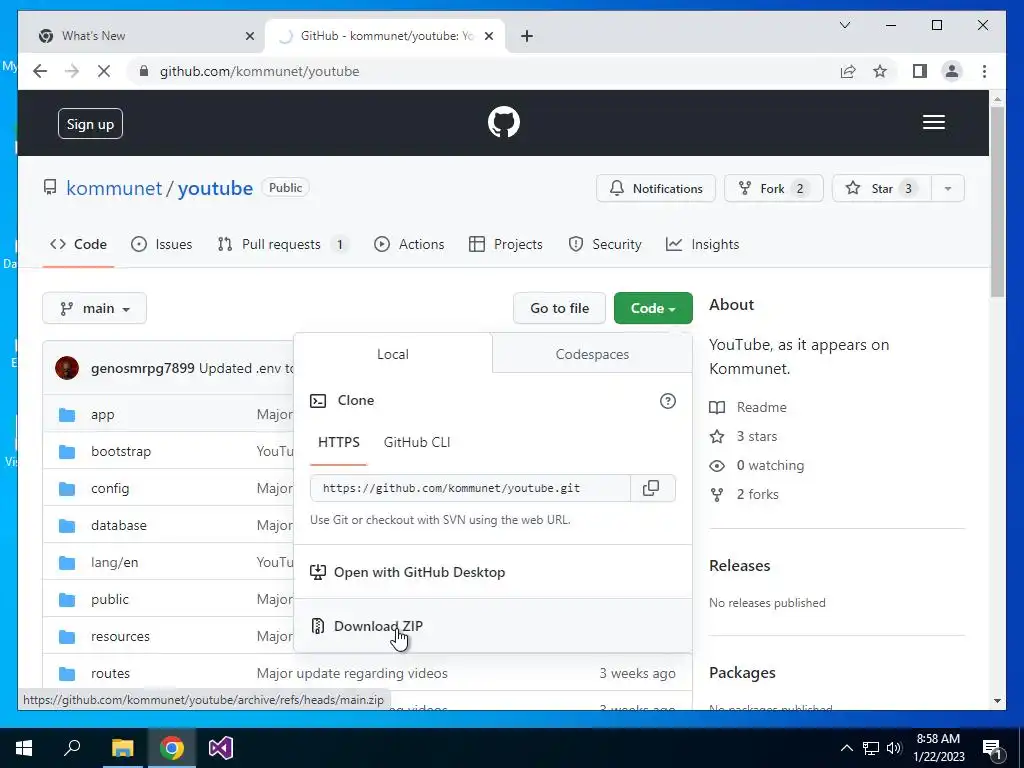Open Chrome side panel icon
The width and height of the screenshot is (1024, 768).
(920, 71)
